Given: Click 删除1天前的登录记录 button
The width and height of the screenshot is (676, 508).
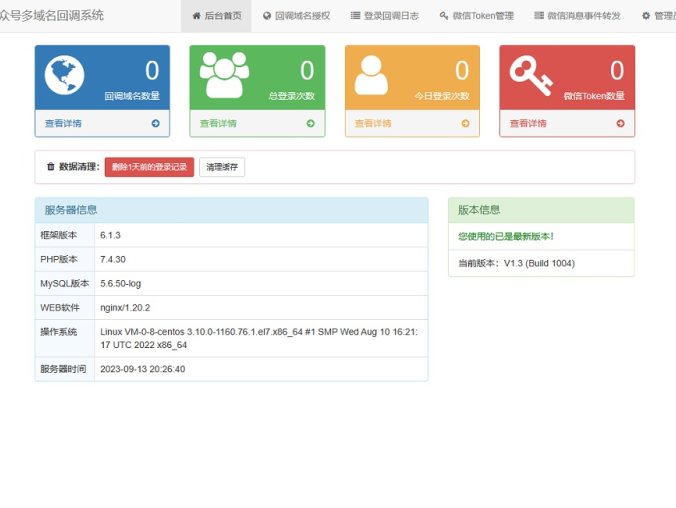Looking at the screenshot, I should (149, 167).
